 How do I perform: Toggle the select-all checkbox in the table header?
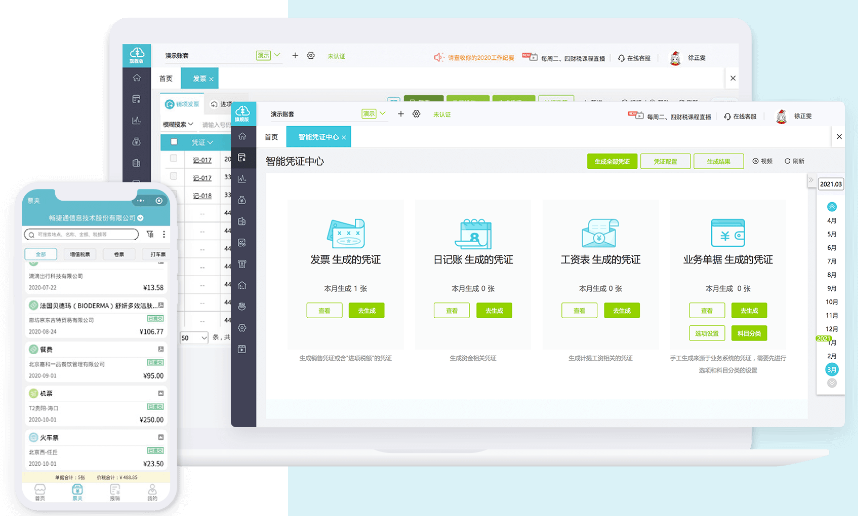coord(174,142)
